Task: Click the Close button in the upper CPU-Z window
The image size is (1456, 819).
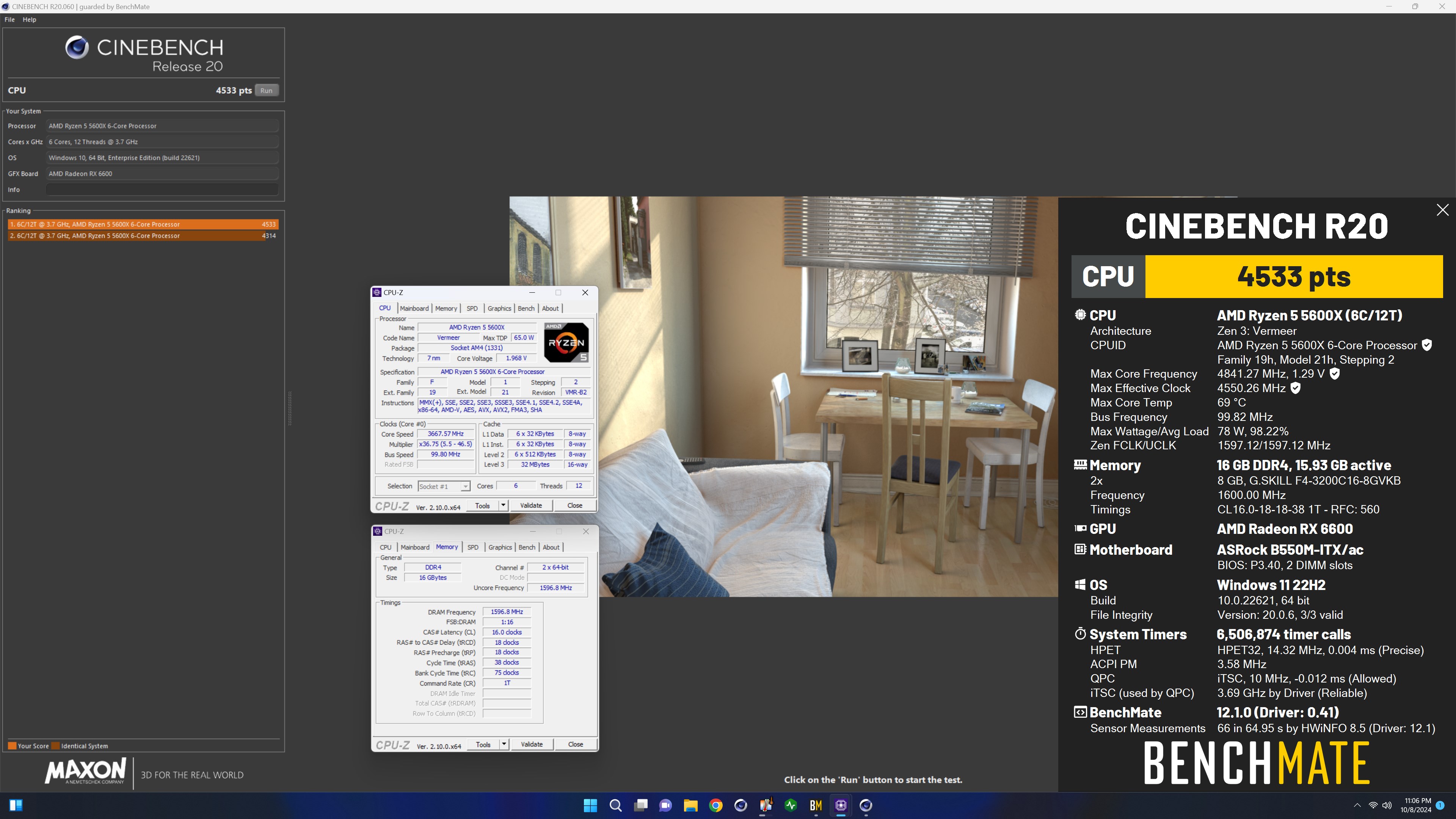Action: pyautogui.click(x=575, y=505)
